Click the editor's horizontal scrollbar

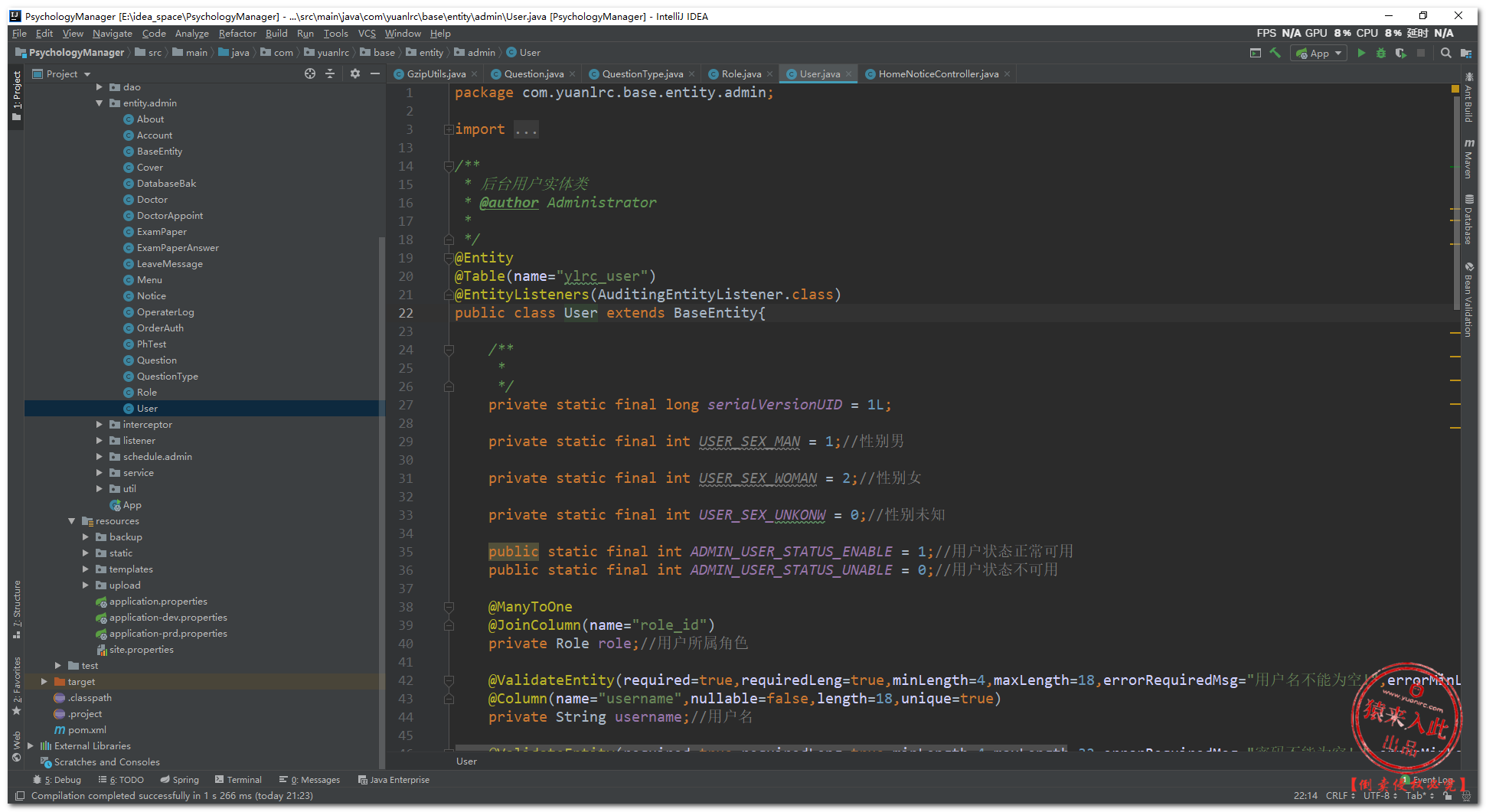click(x=761, y=747)
